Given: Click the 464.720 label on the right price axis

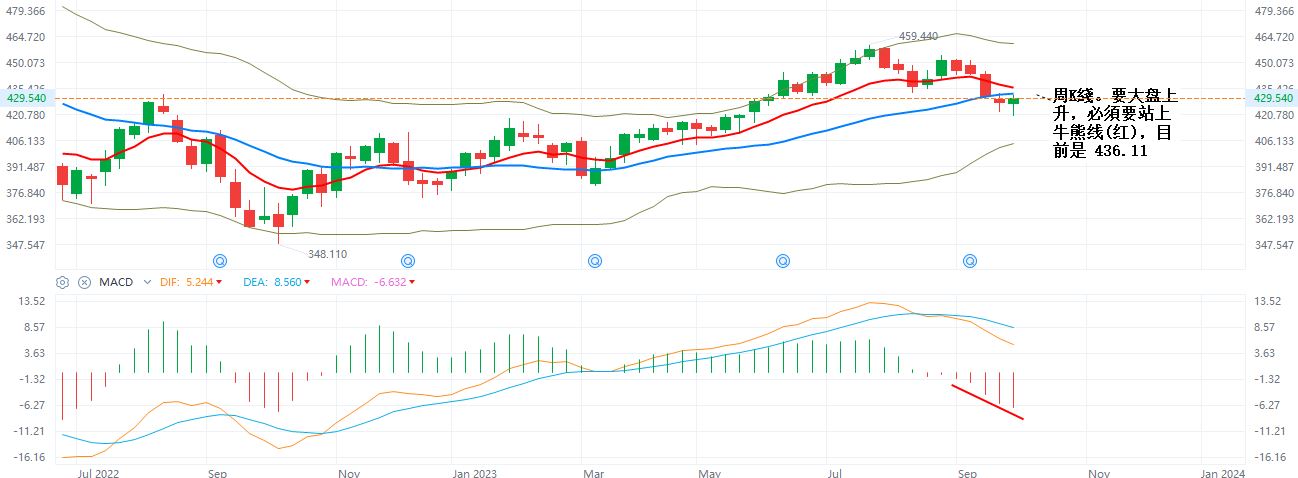Looking at the screenshot, I should pos(1273,37).
